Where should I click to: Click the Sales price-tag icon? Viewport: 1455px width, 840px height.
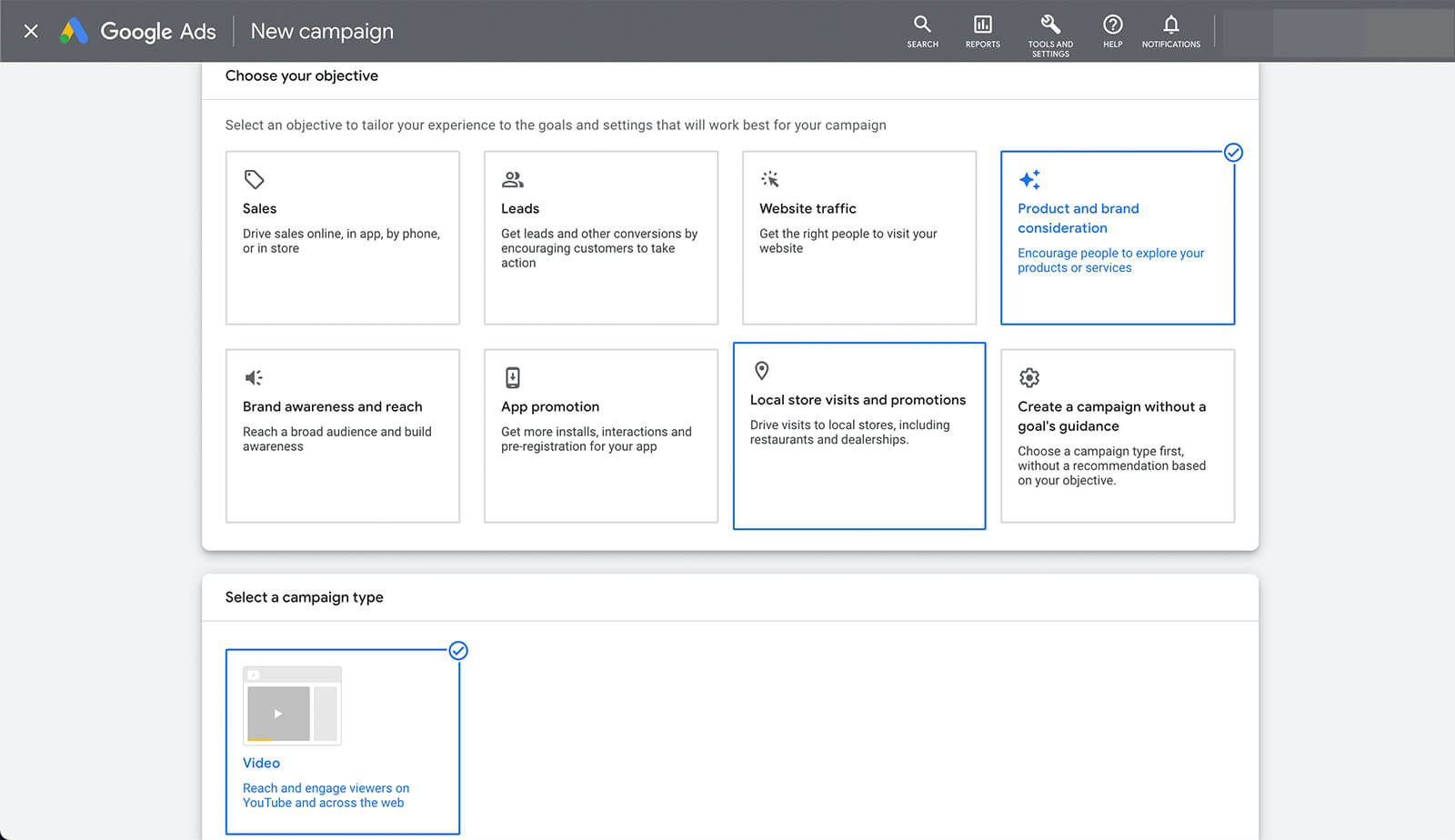coord(254,179)
